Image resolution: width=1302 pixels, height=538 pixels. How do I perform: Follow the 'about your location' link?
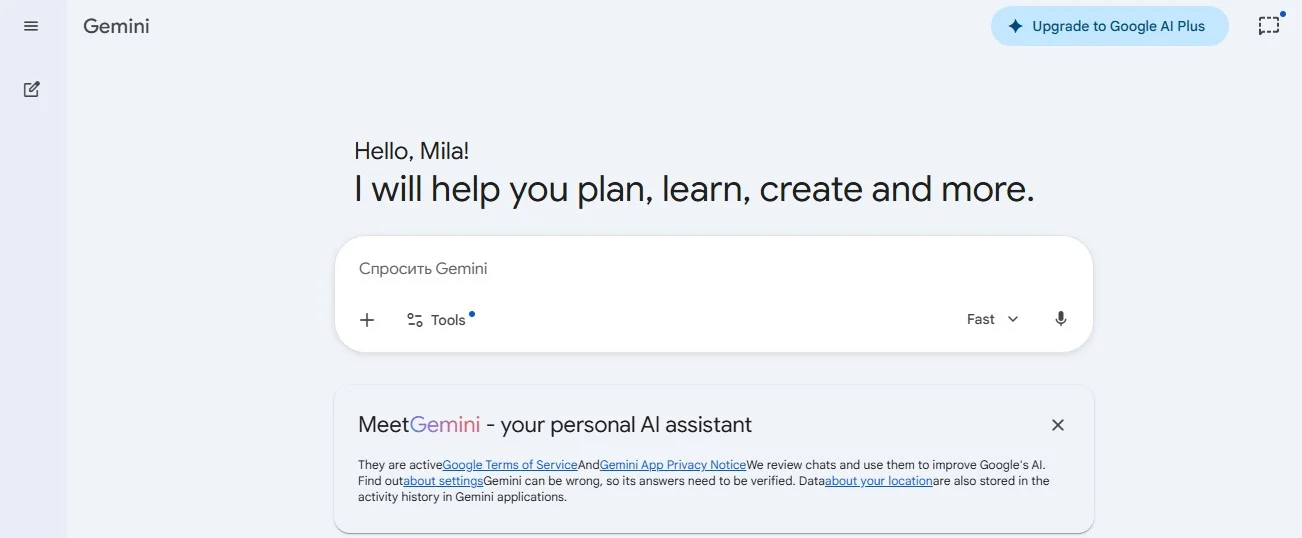(x=879, y=481)
